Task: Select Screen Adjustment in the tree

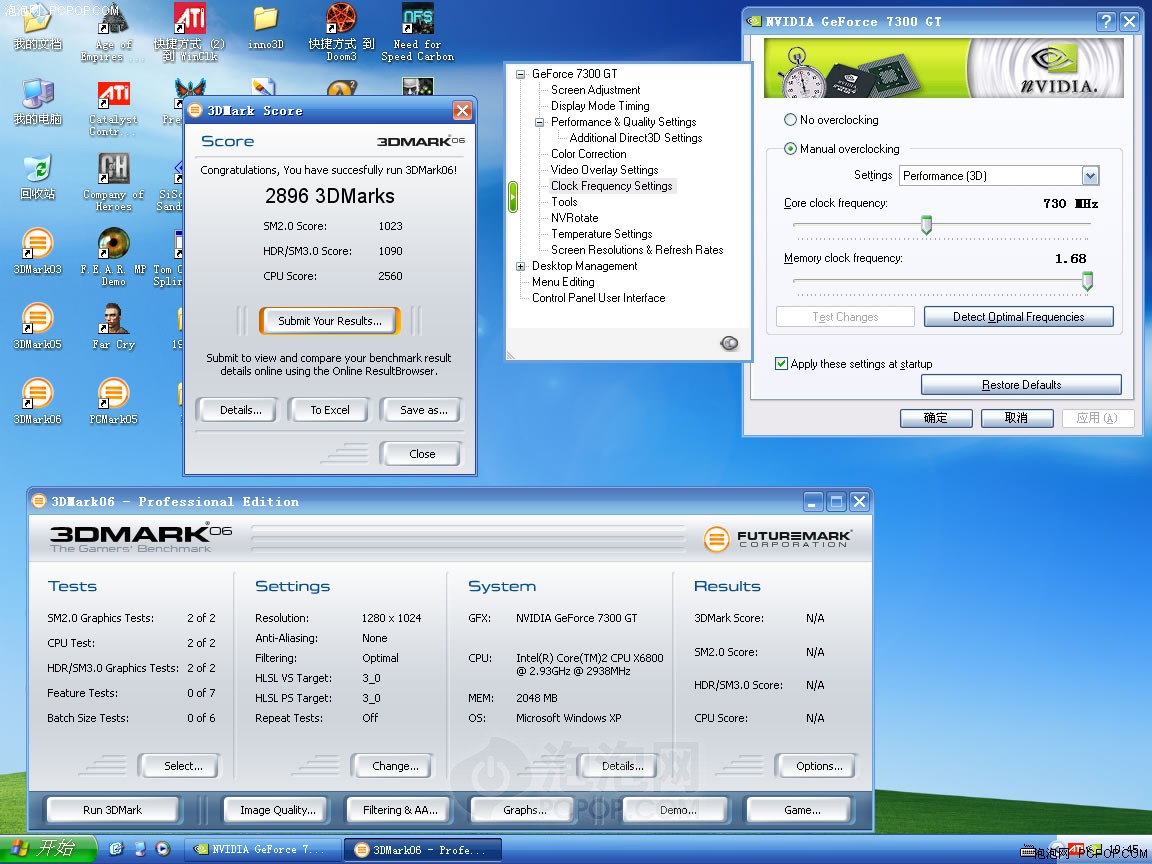Action: point(595,90)
